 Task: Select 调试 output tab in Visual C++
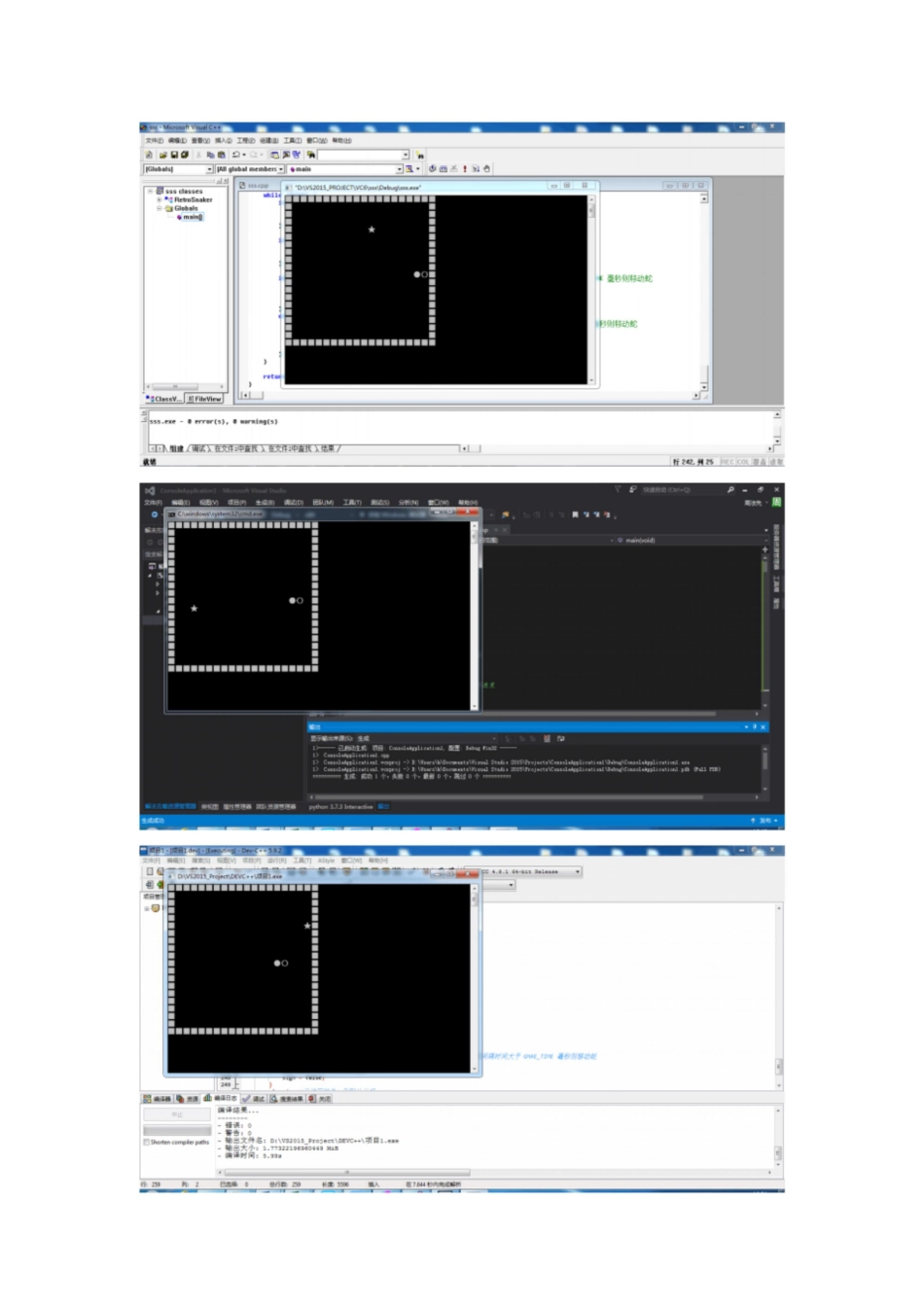pos(198,448)
